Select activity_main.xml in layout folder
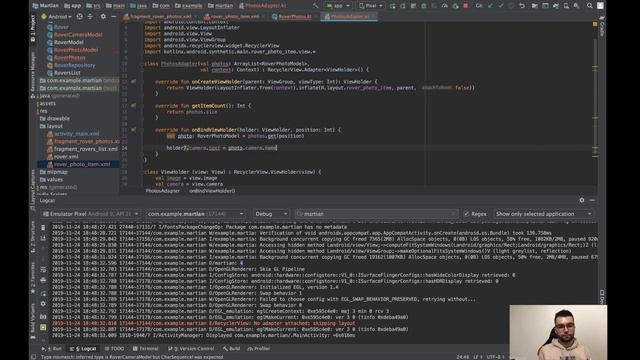 click(76, 134)
